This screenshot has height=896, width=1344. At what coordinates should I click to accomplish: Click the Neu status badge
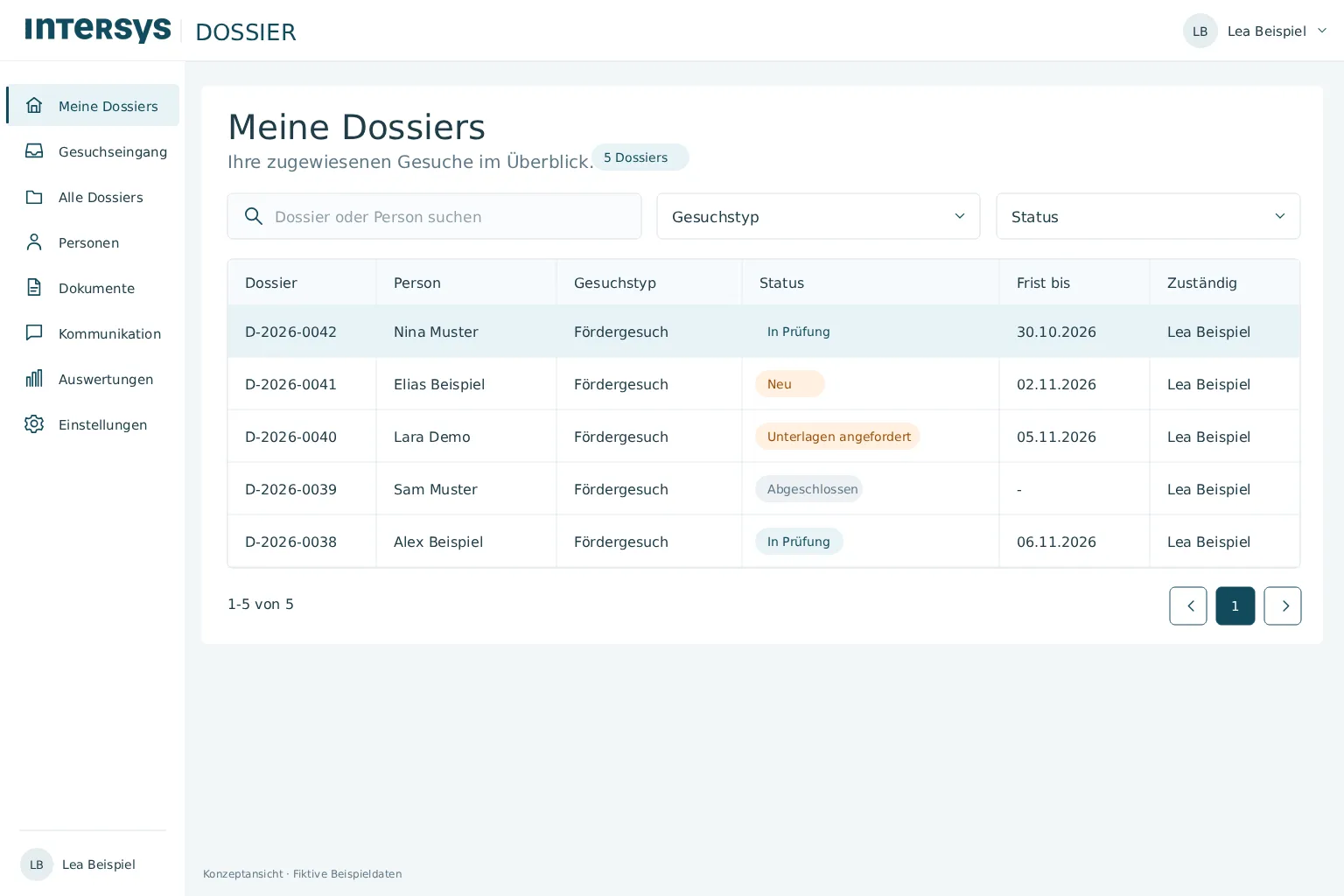pyautogui.click(x=790, y=384)
